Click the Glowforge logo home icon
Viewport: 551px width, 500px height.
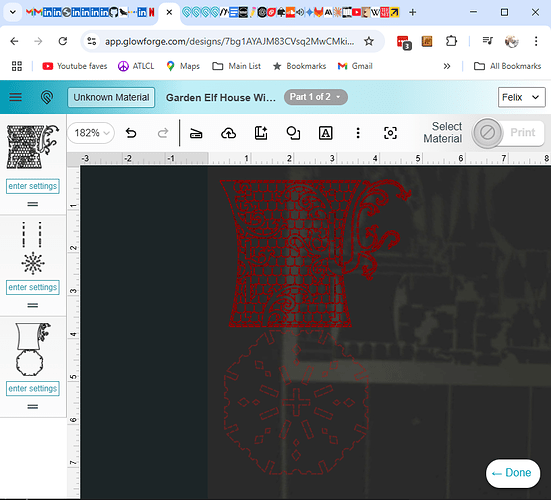coord(47,97)
